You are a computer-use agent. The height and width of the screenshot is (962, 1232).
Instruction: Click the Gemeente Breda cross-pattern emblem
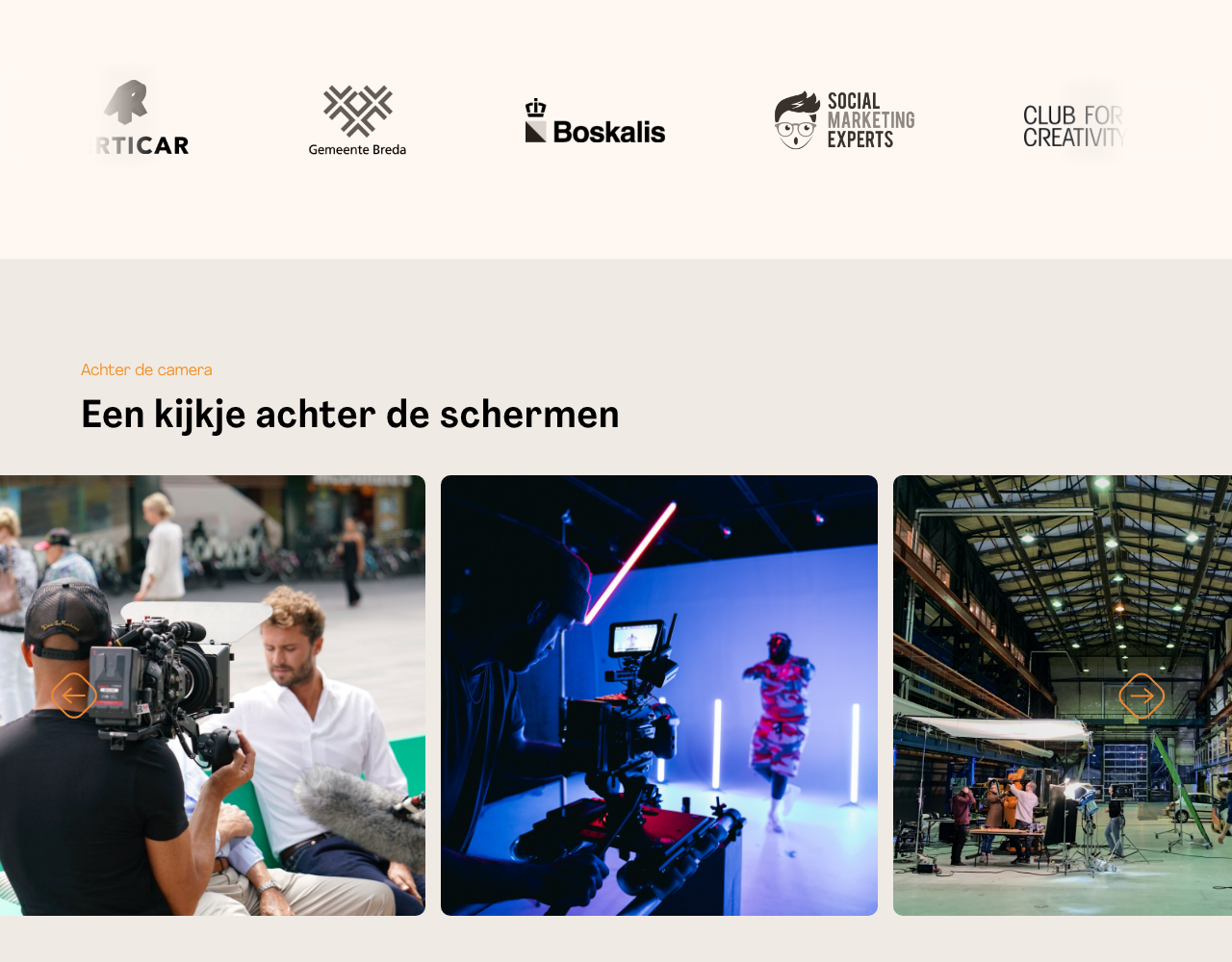[x=357, y=110]
